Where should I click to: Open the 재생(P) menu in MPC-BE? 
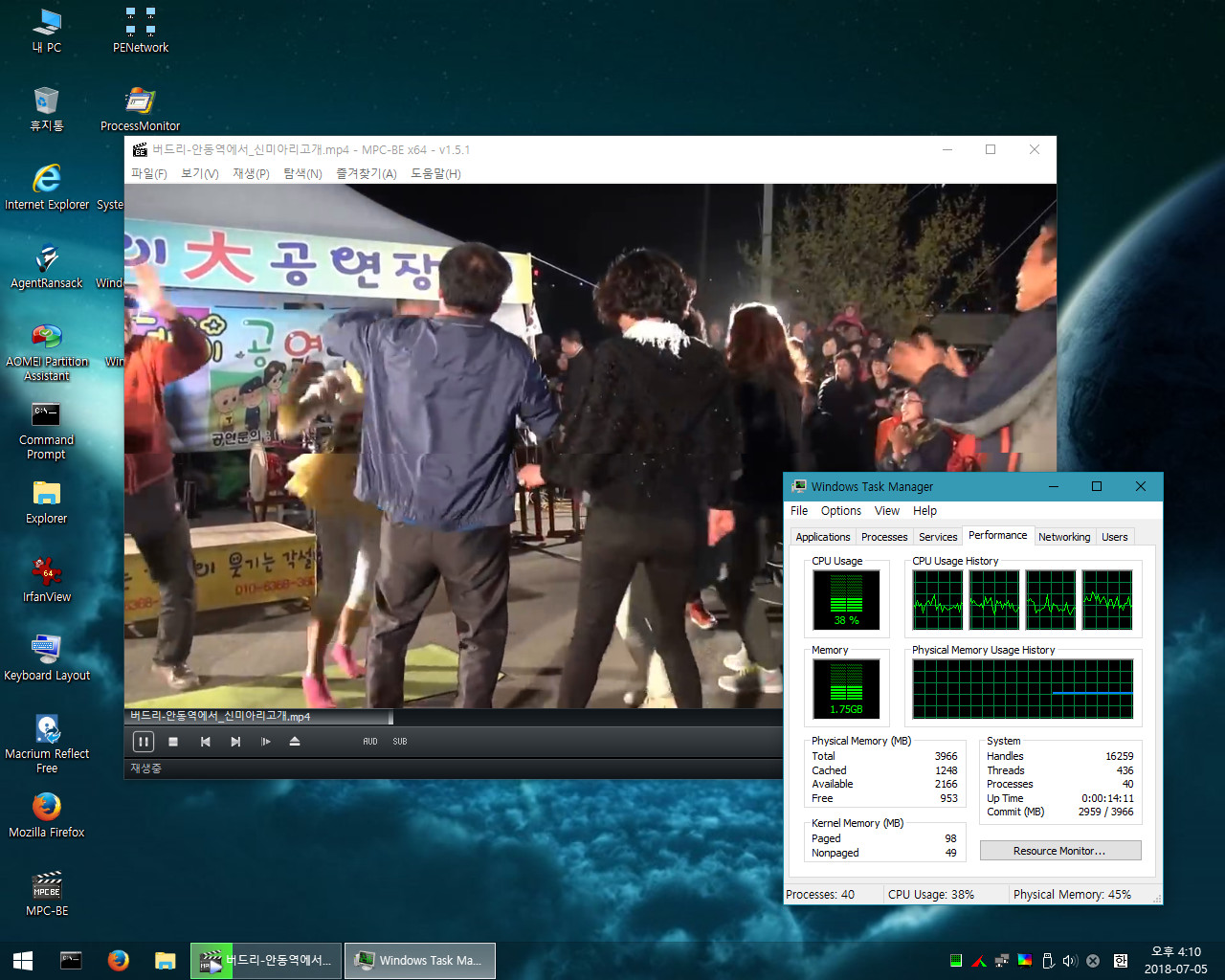(251, 174)
